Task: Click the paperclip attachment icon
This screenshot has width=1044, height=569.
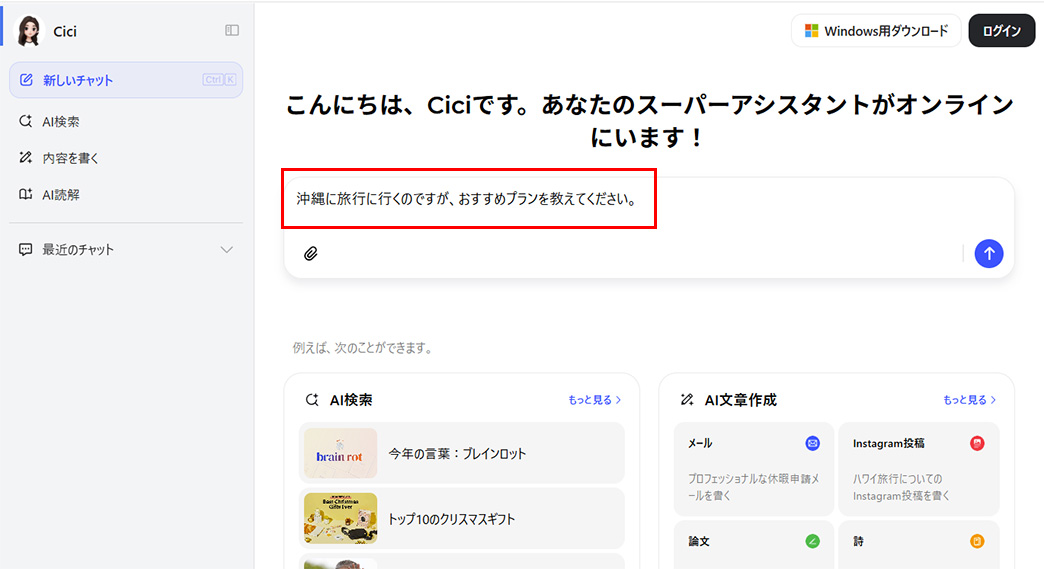Action: pos(311,254)
